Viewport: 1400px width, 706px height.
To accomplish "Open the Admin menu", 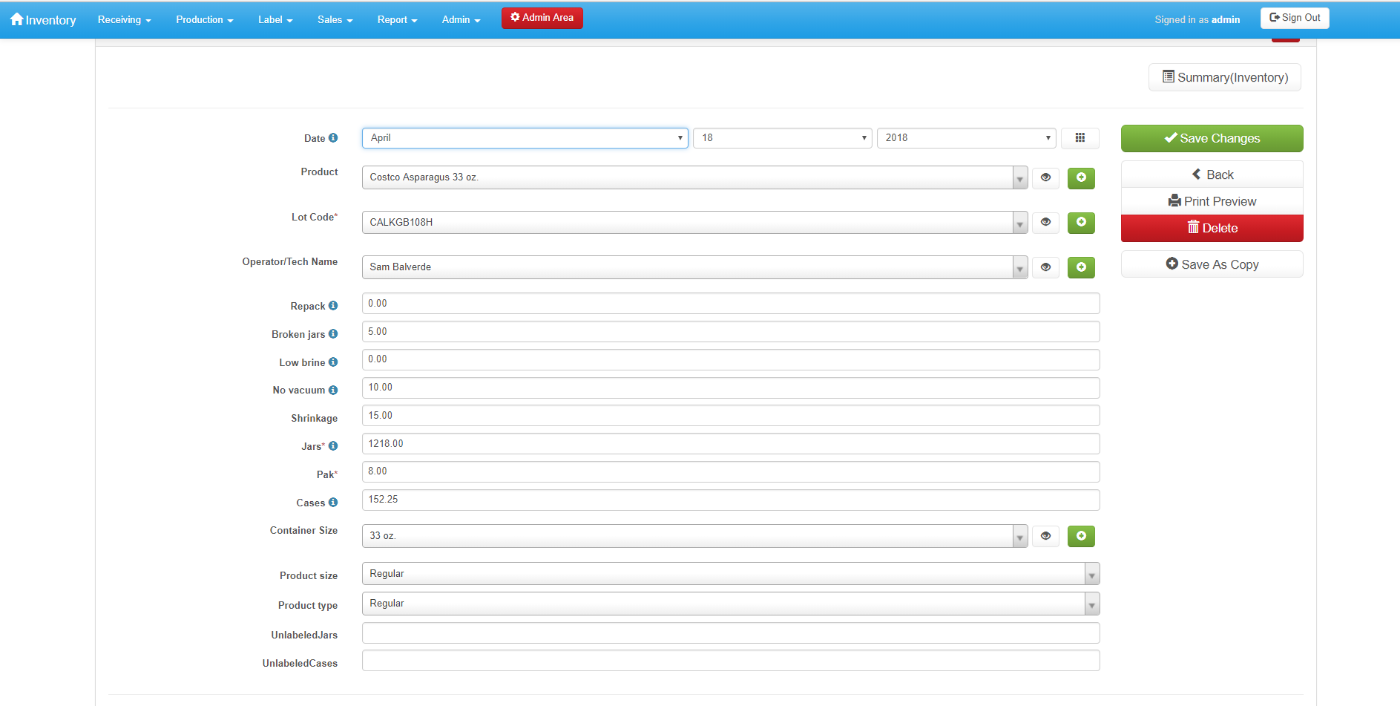I will coord(461,19).
